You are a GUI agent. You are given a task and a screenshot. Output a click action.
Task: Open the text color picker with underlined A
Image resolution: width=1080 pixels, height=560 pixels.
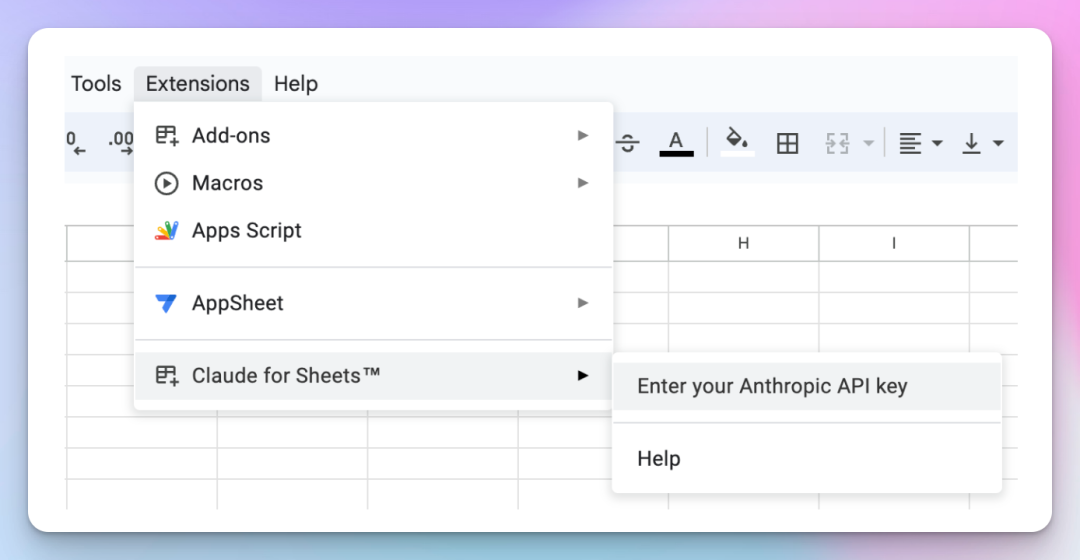pos(676,143)
